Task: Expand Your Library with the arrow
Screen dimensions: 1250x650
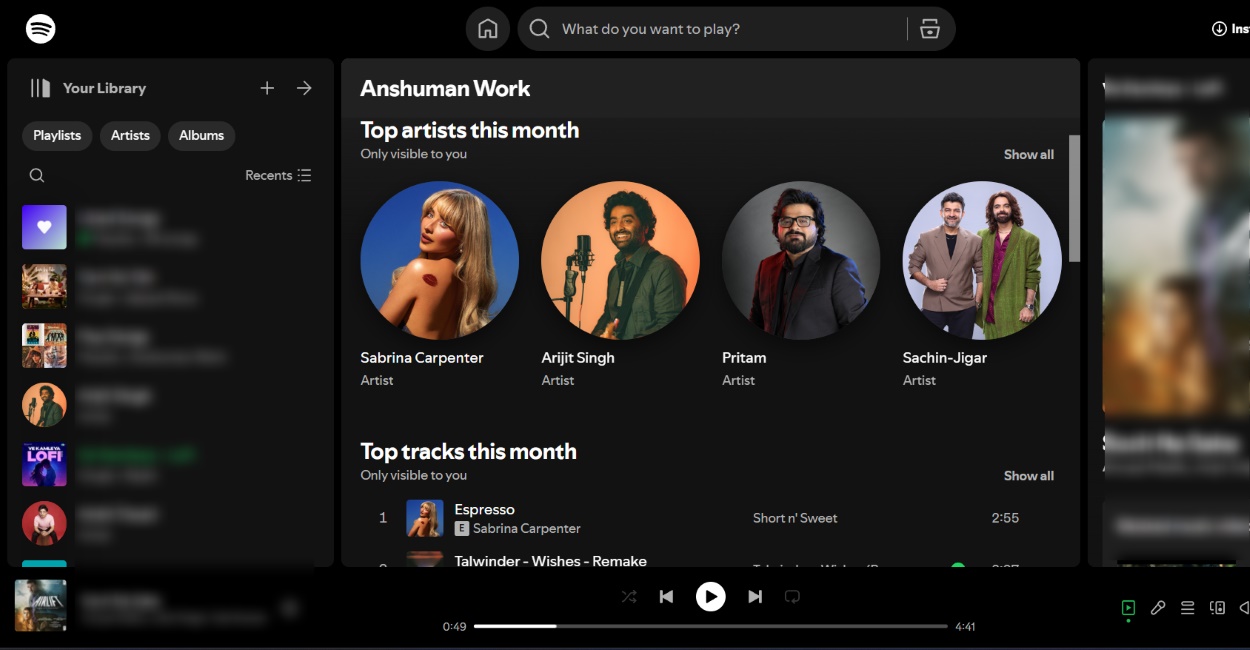Action: tap(304, 88)
